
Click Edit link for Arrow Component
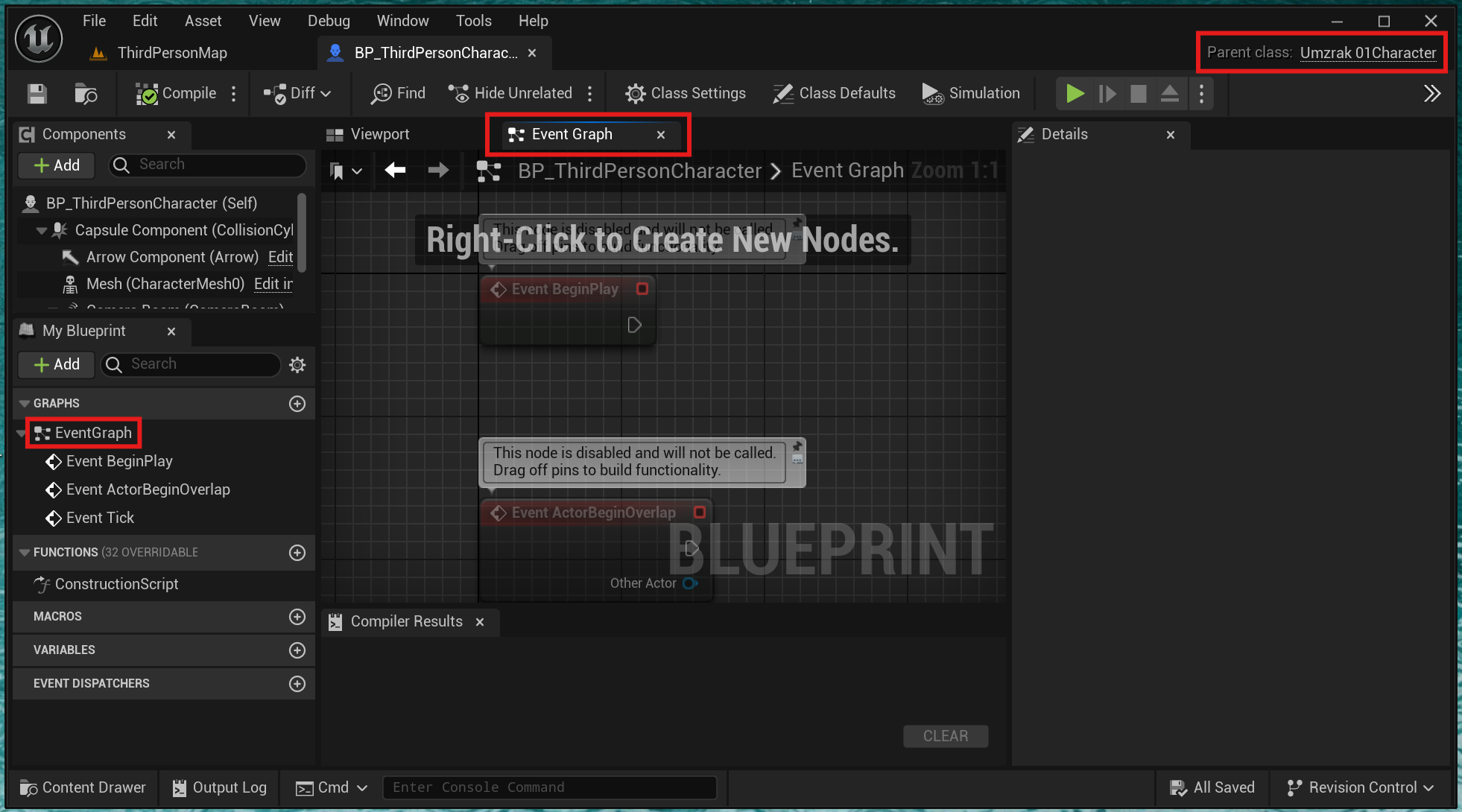click(x=280, y=257)
